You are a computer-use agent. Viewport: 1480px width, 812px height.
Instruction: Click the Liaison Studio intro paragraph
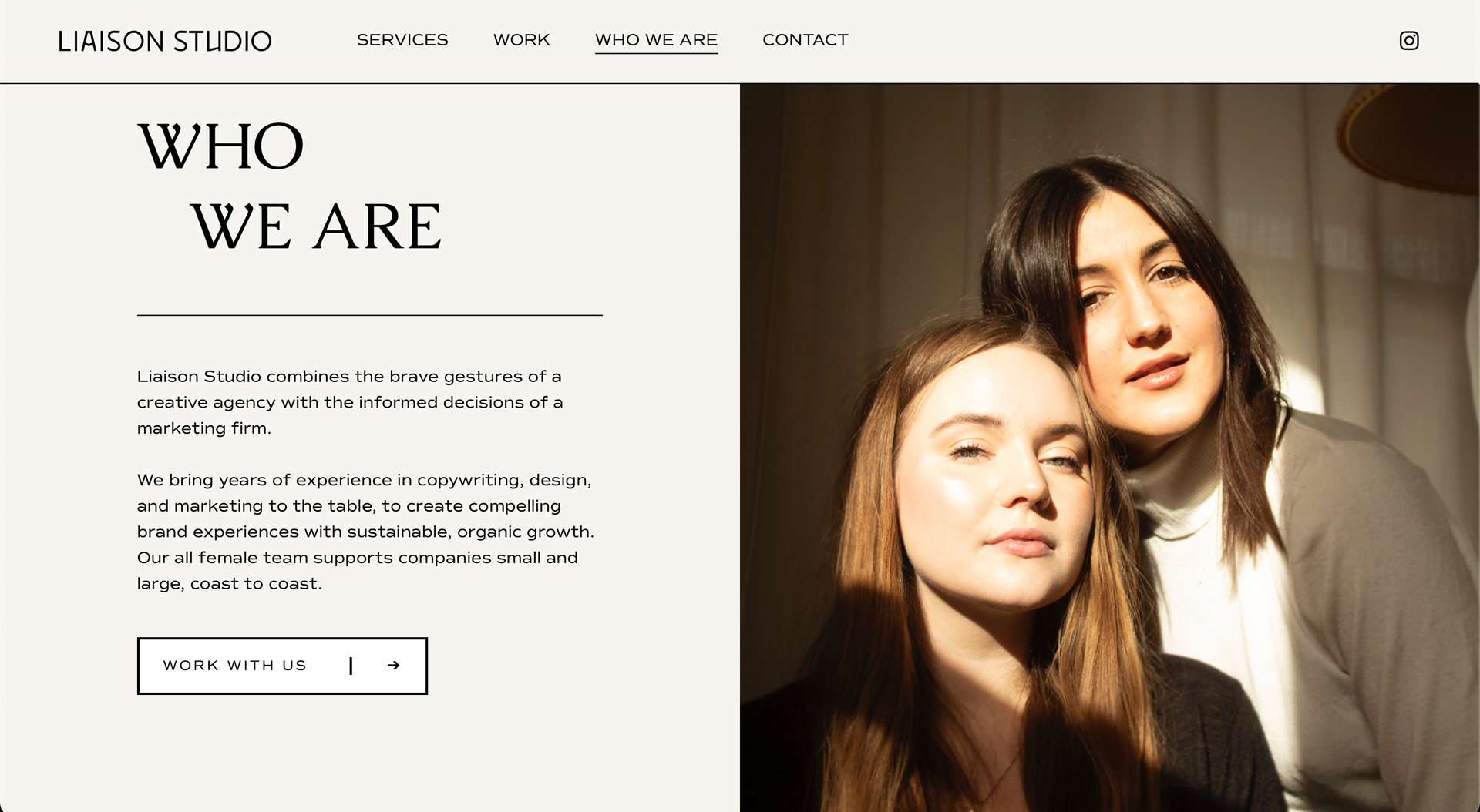pyautogui.click(x=350, y=402)
